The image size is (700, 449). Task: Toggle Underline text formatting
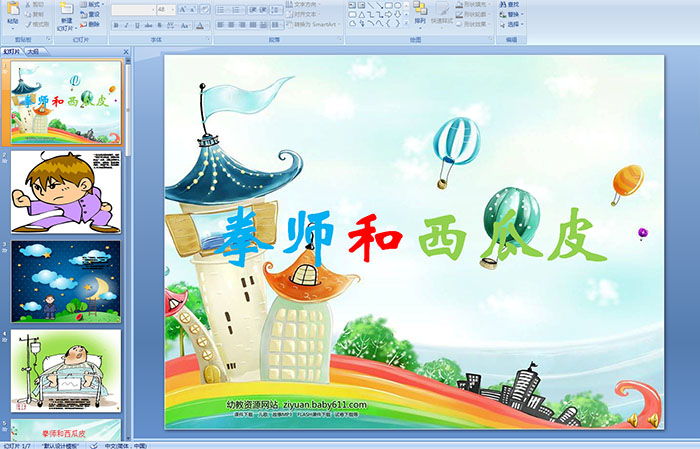[139, 25]
